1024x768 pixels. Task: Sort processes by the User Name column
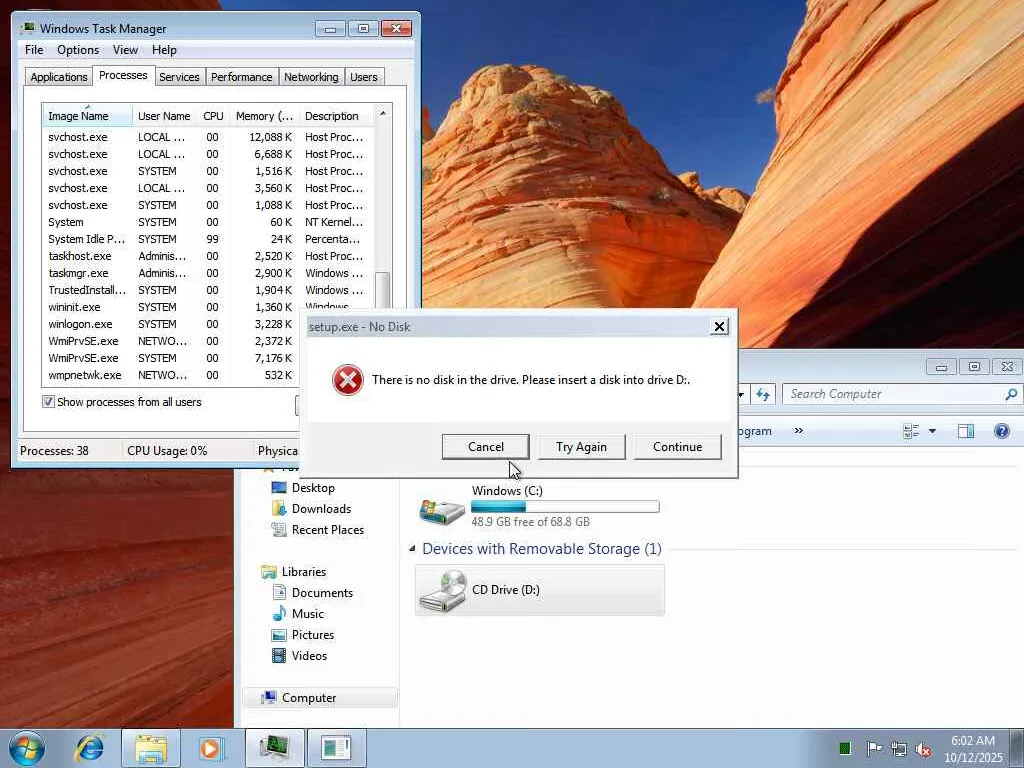(165, 116)
